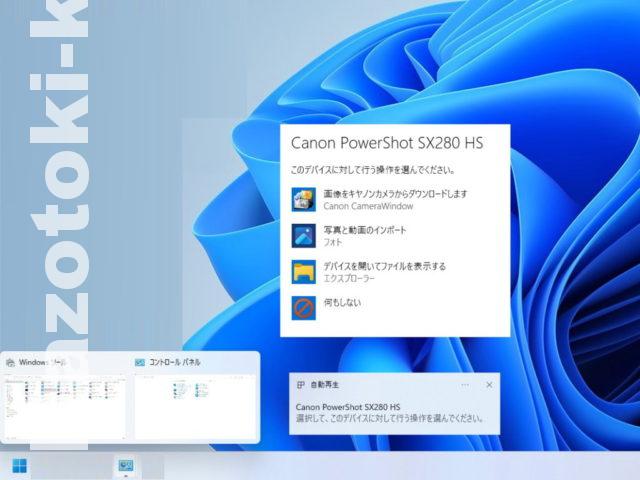Image resolution: width=640 pixels, height=480 pixels.
Task: Click the Canon CameraWindow download icon
Action: tap(303, 199)
